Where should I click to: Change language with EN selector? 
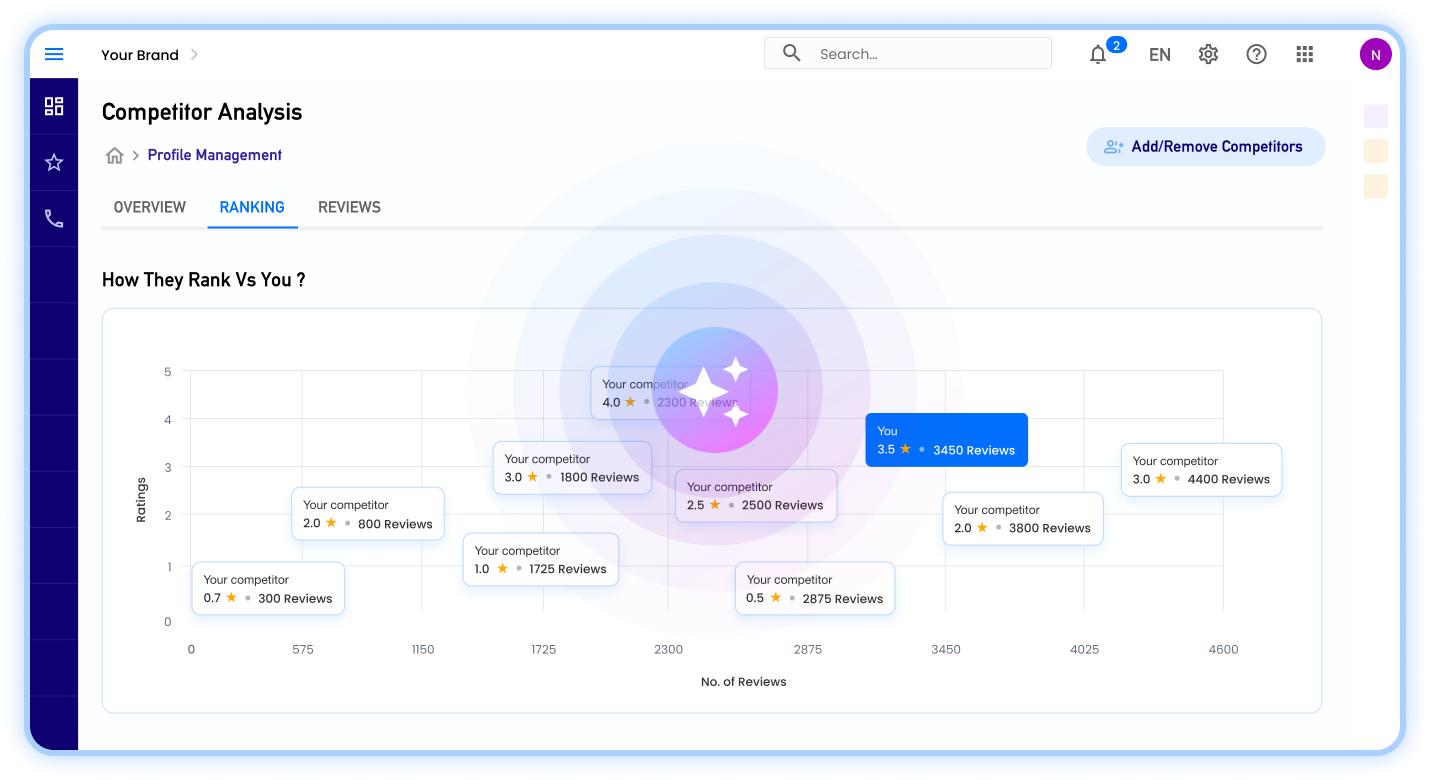1160,55
